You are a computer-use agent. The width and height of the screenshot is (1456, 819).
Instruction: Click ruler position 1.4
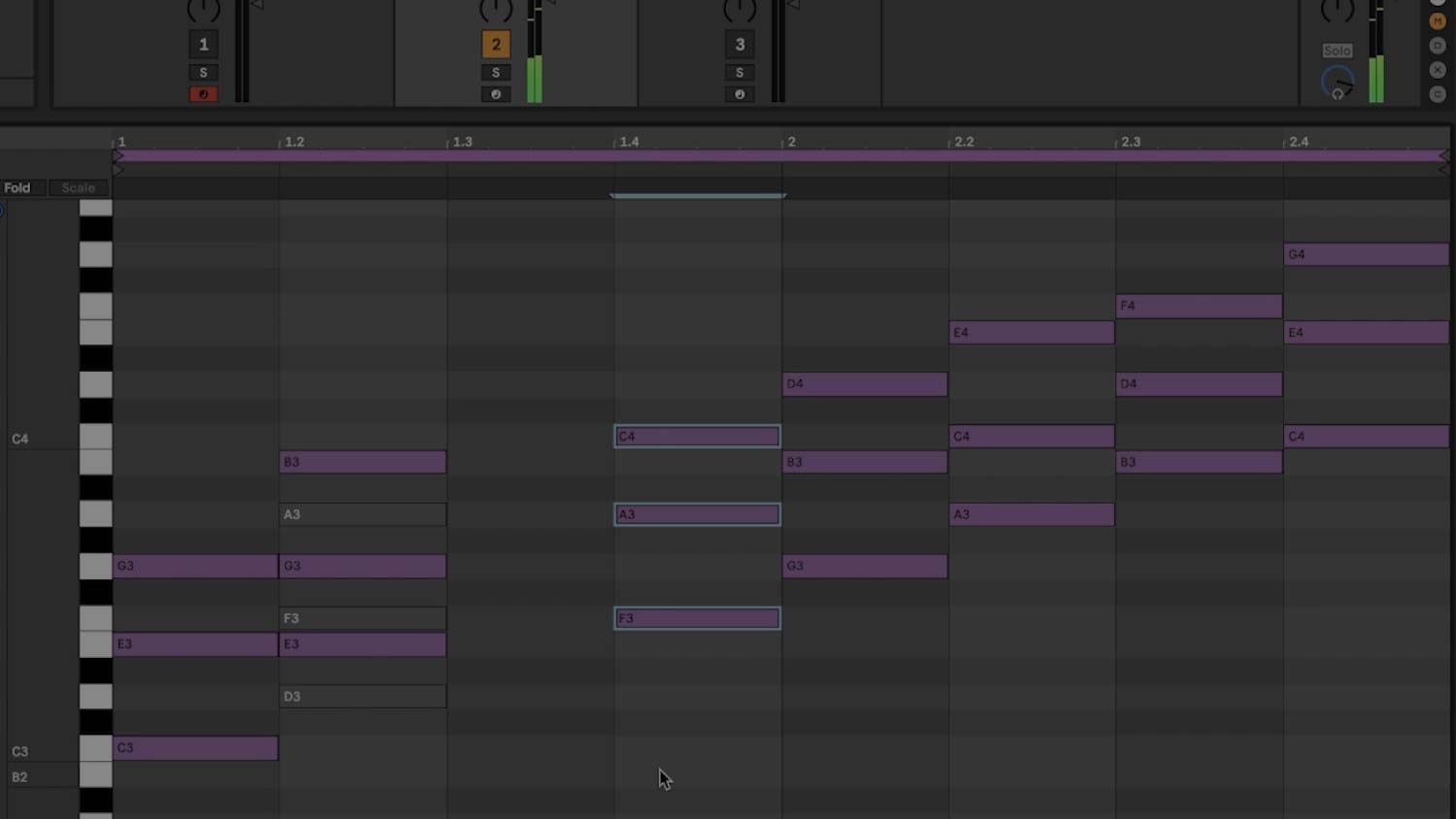pos(629,142)
